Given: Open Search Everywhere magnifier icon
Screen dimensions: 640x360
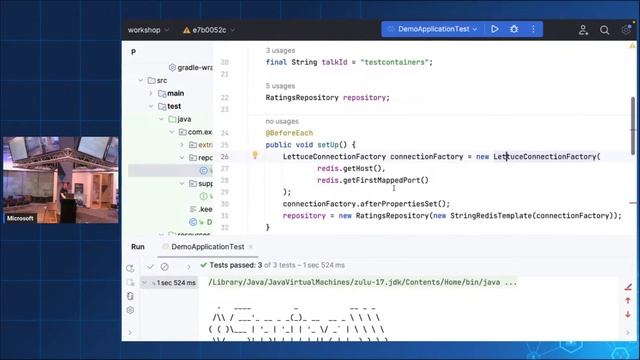Looking at the screenshot, I should [x=604, y=30].
